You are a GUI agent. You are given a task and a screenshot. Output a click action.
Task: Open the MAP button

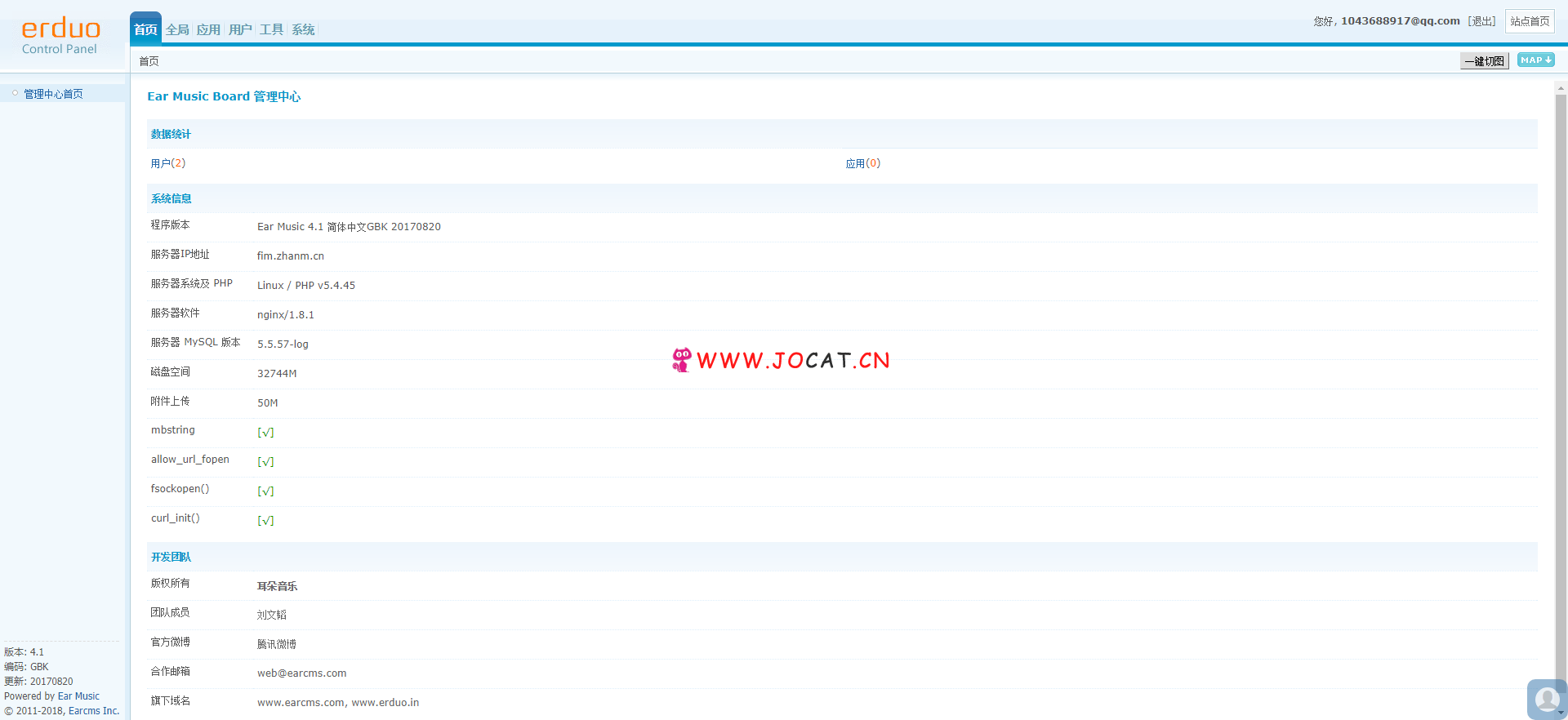(1535, 60)
